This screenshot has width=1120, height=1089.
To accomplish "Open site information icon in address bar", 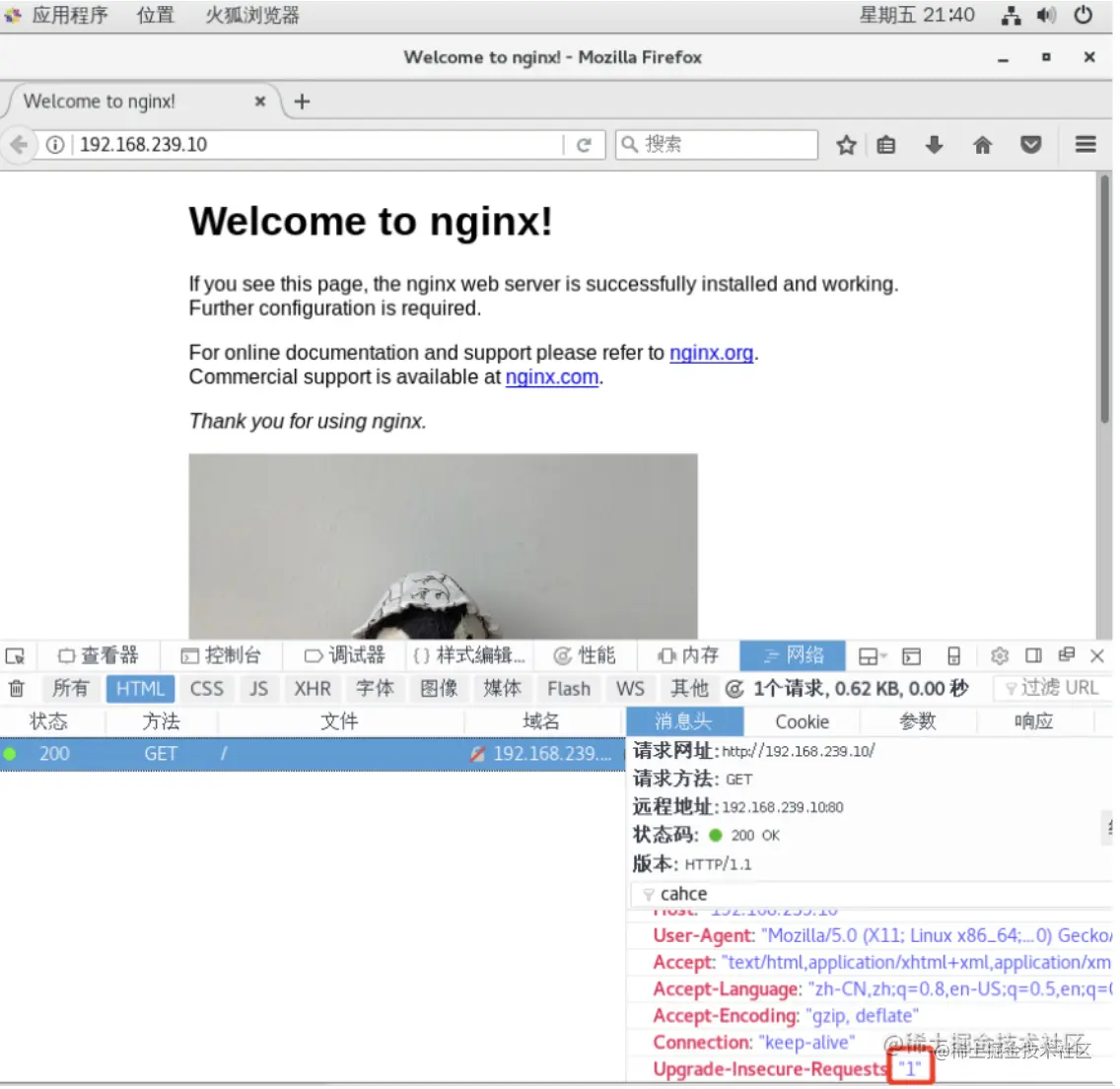I will (55, 145).
